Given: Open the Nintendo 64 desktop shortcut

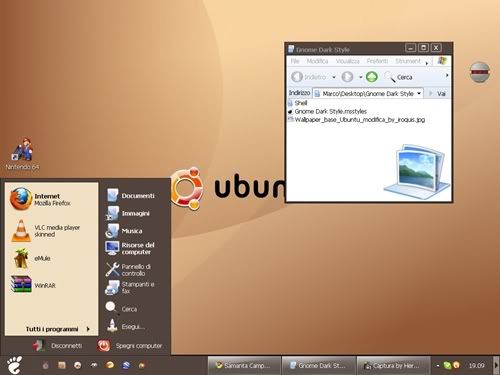Looking at the screenshot, I should [x=22, y=154].
